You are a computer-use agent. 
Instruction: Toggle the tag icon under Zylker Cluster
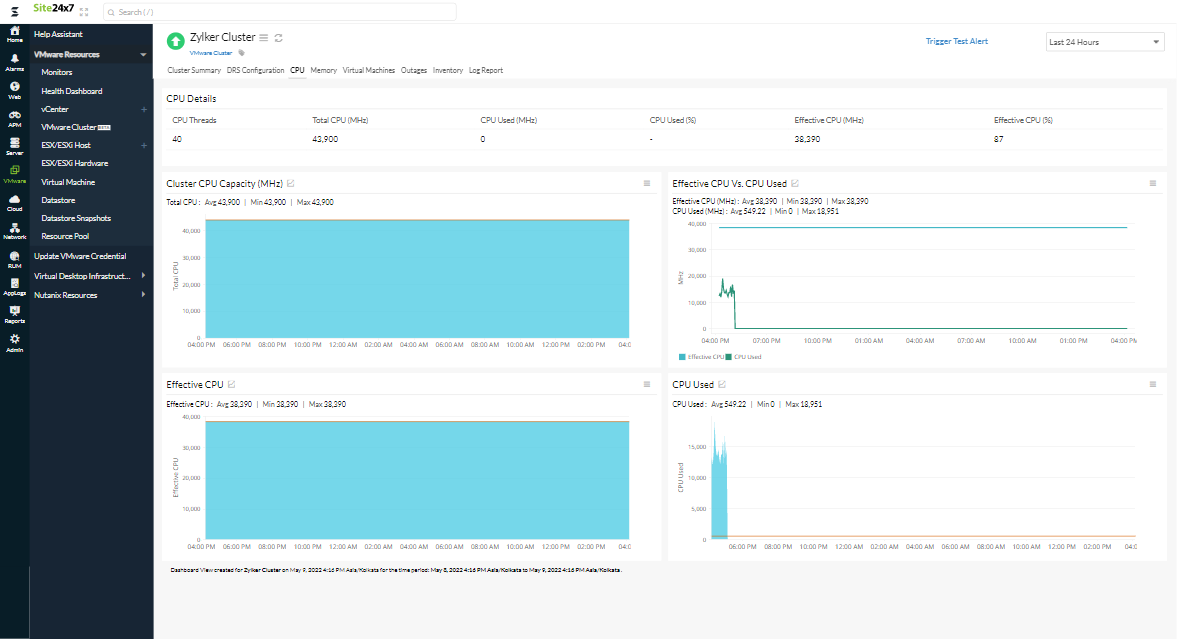tap(243, 52)
